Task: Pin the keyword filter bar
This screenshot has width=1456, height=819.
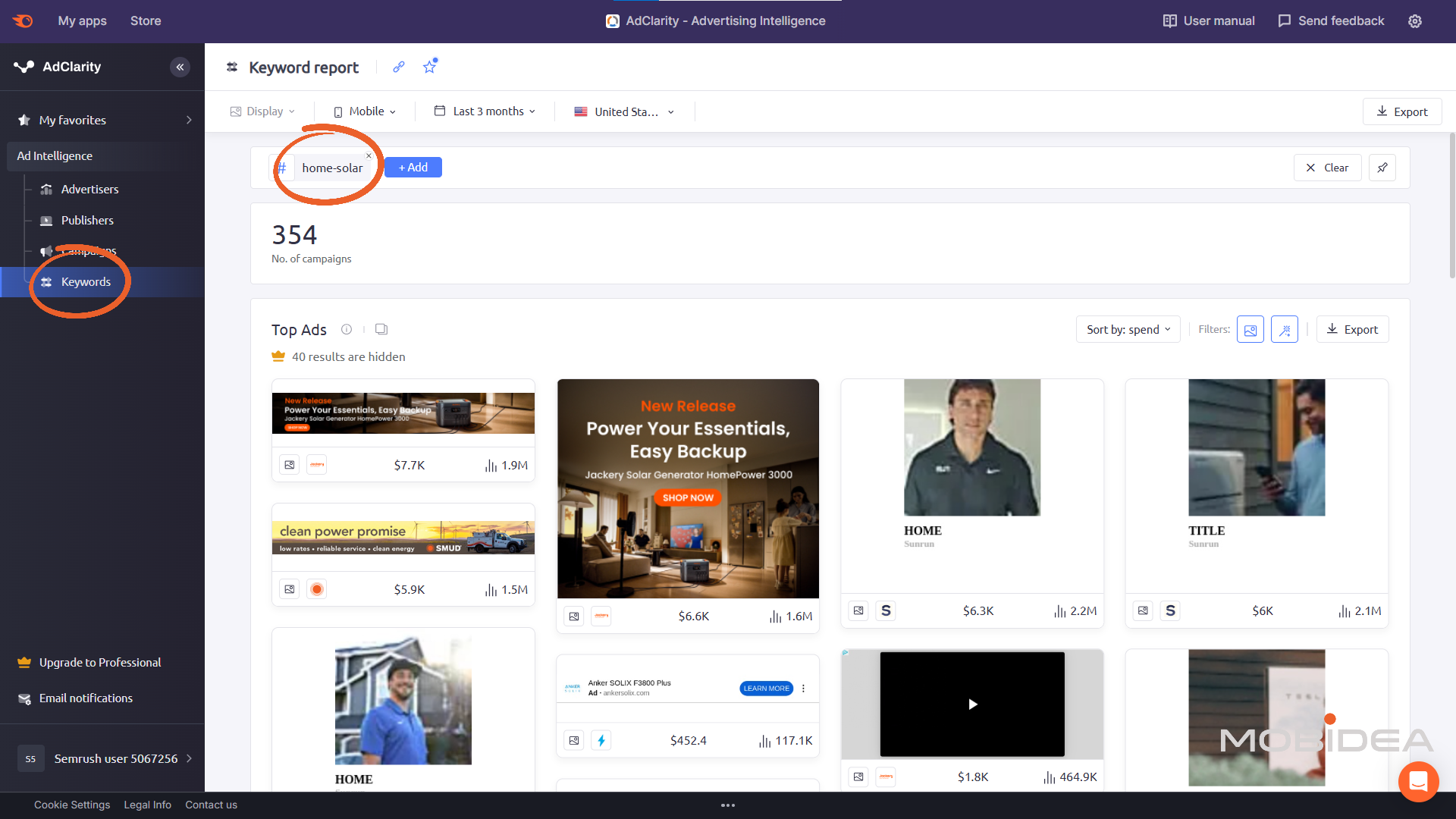Action: [1382, 168]
